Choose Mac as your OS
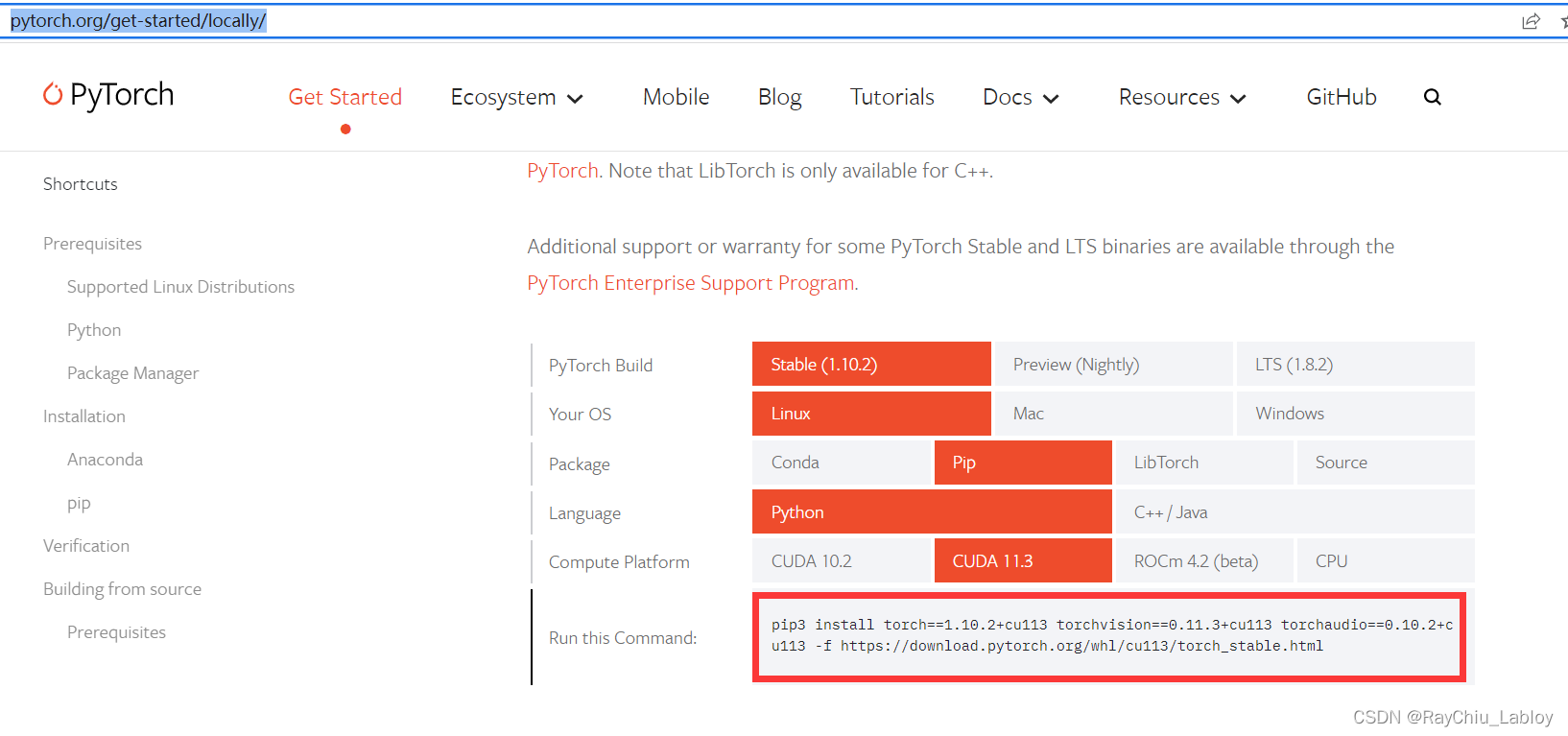Viewport: 1568px width, 736px height. pos(1113,414)
